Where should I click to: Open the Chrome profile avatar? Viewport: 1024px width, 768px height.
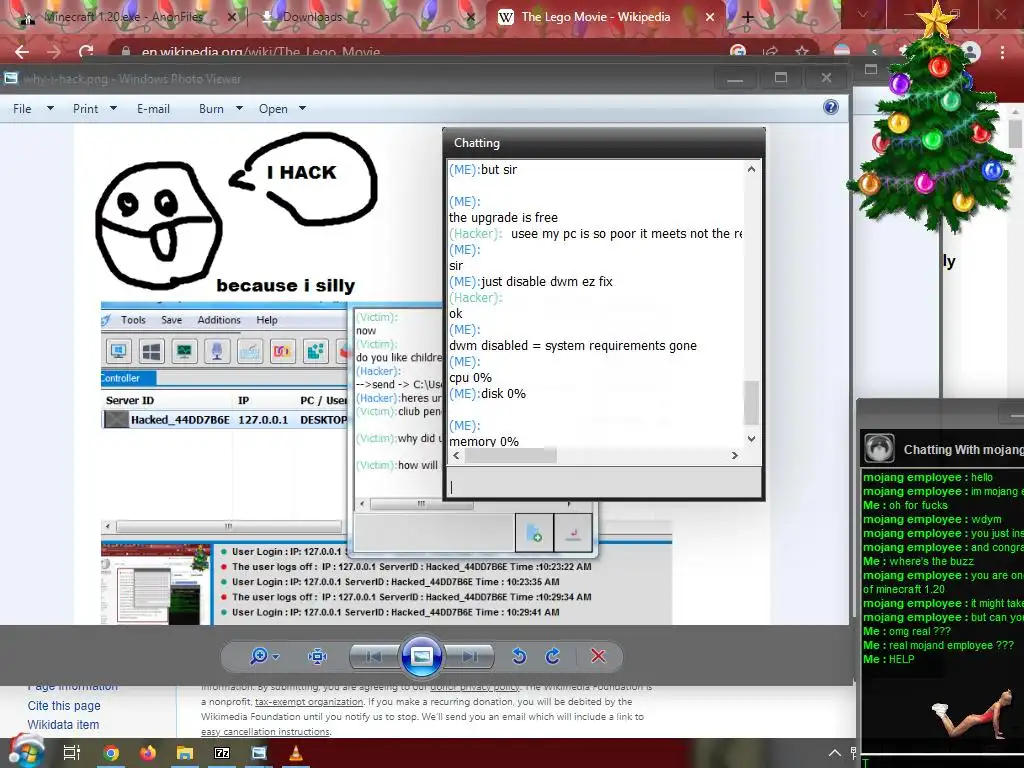tap(971, 52)
